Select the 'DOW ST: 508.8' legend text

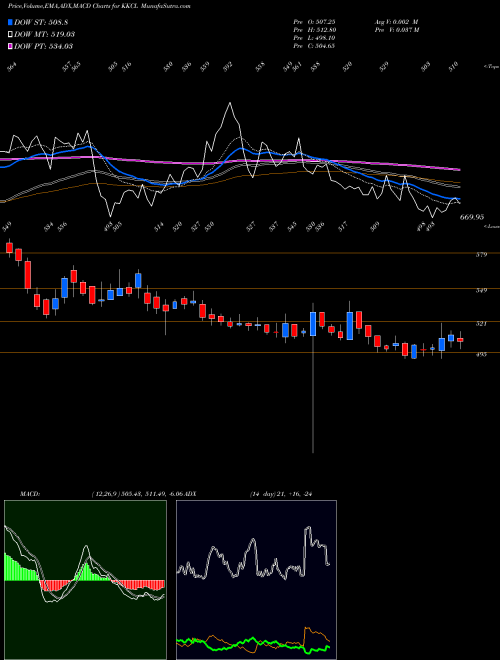tap(41, 22)
